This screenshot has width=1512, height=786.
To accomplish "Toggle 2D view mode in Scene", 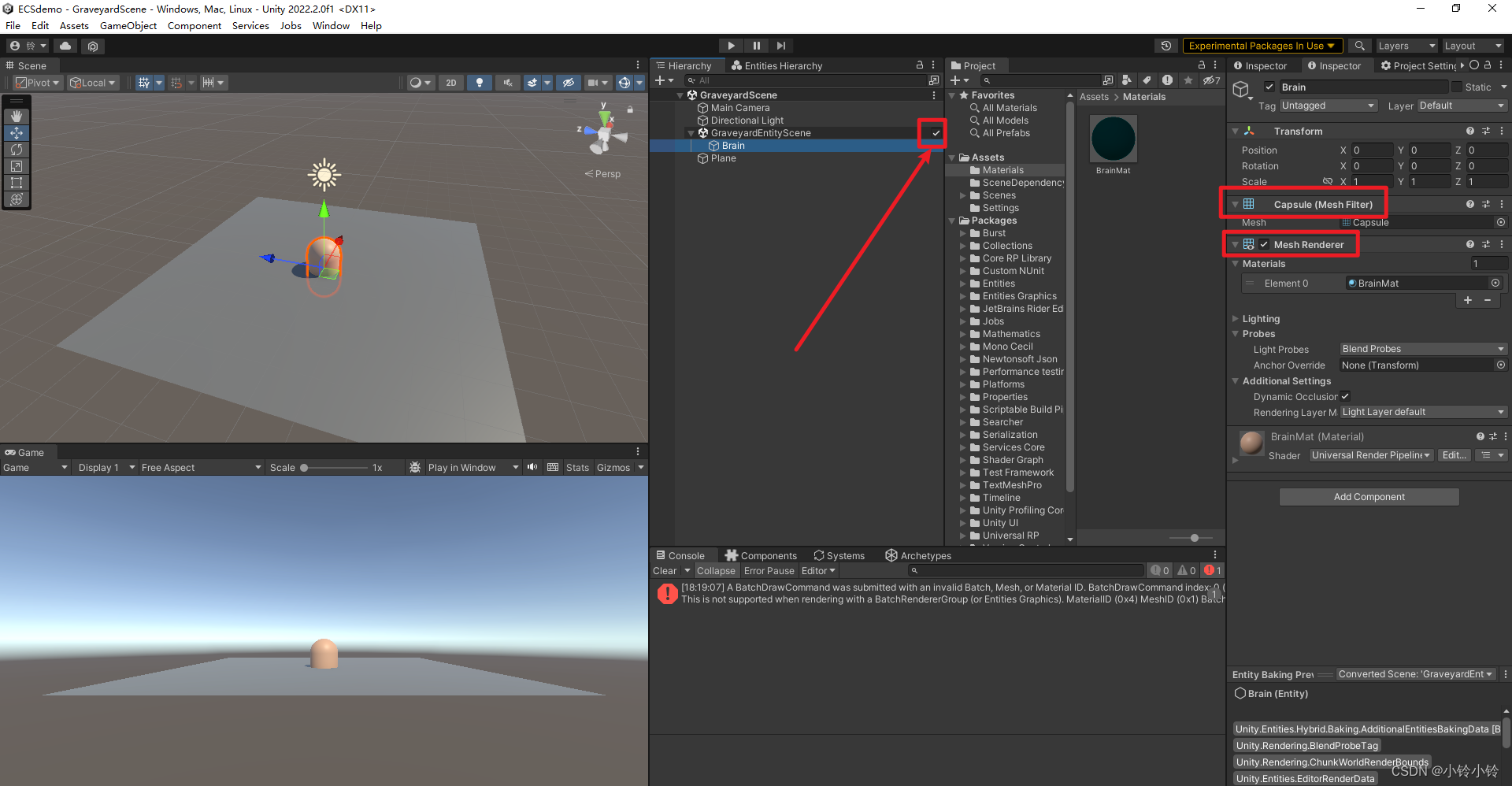I will (450, 83).
